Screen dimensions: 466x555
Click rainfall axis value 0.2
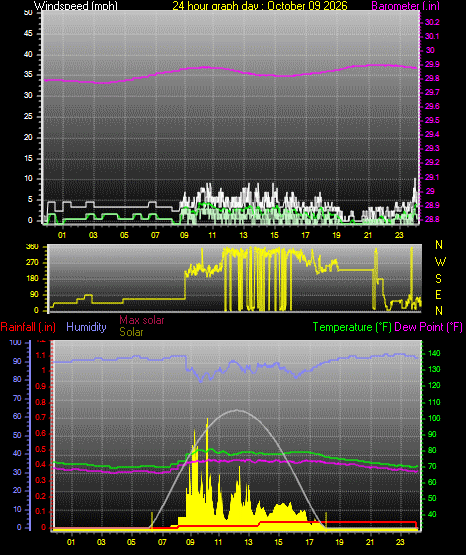tap(41, 496)
